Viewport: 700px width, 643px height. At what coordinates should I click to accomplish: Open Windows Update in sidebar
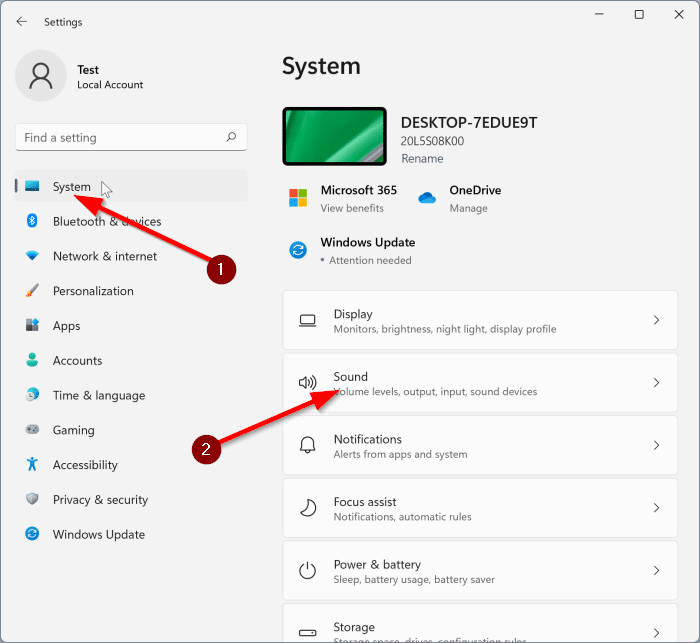click(131, 534)
